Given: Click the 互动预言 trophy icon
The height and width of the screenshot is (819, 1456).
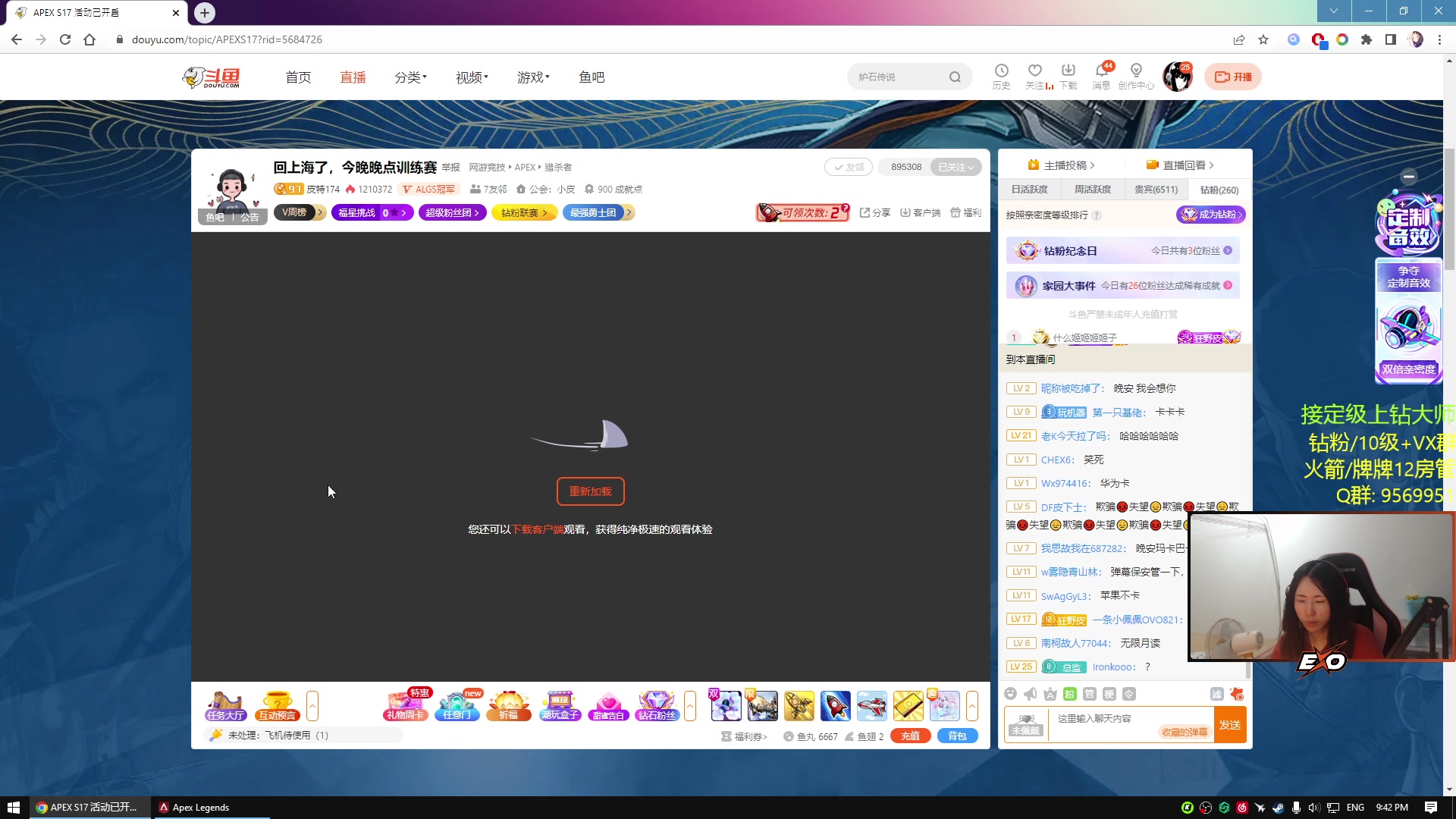Looking at the screenshot, I should click(277, 705).
